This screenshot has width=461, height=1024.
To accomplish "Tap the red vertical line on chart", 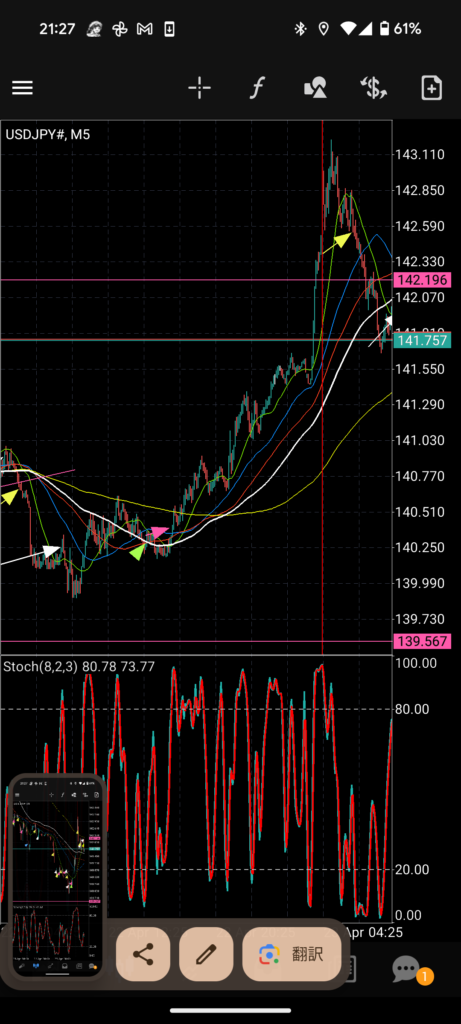I will coord(323,387).
